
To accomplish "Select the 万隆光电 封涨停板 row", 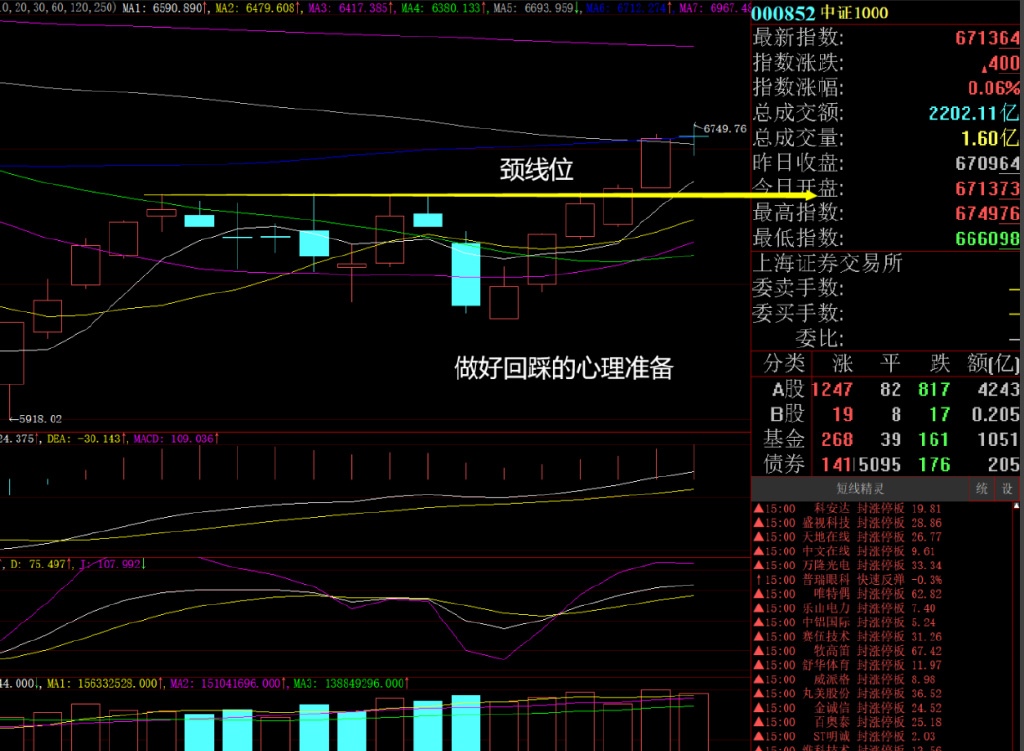I will pyautogui.click(x=848, y=566).
